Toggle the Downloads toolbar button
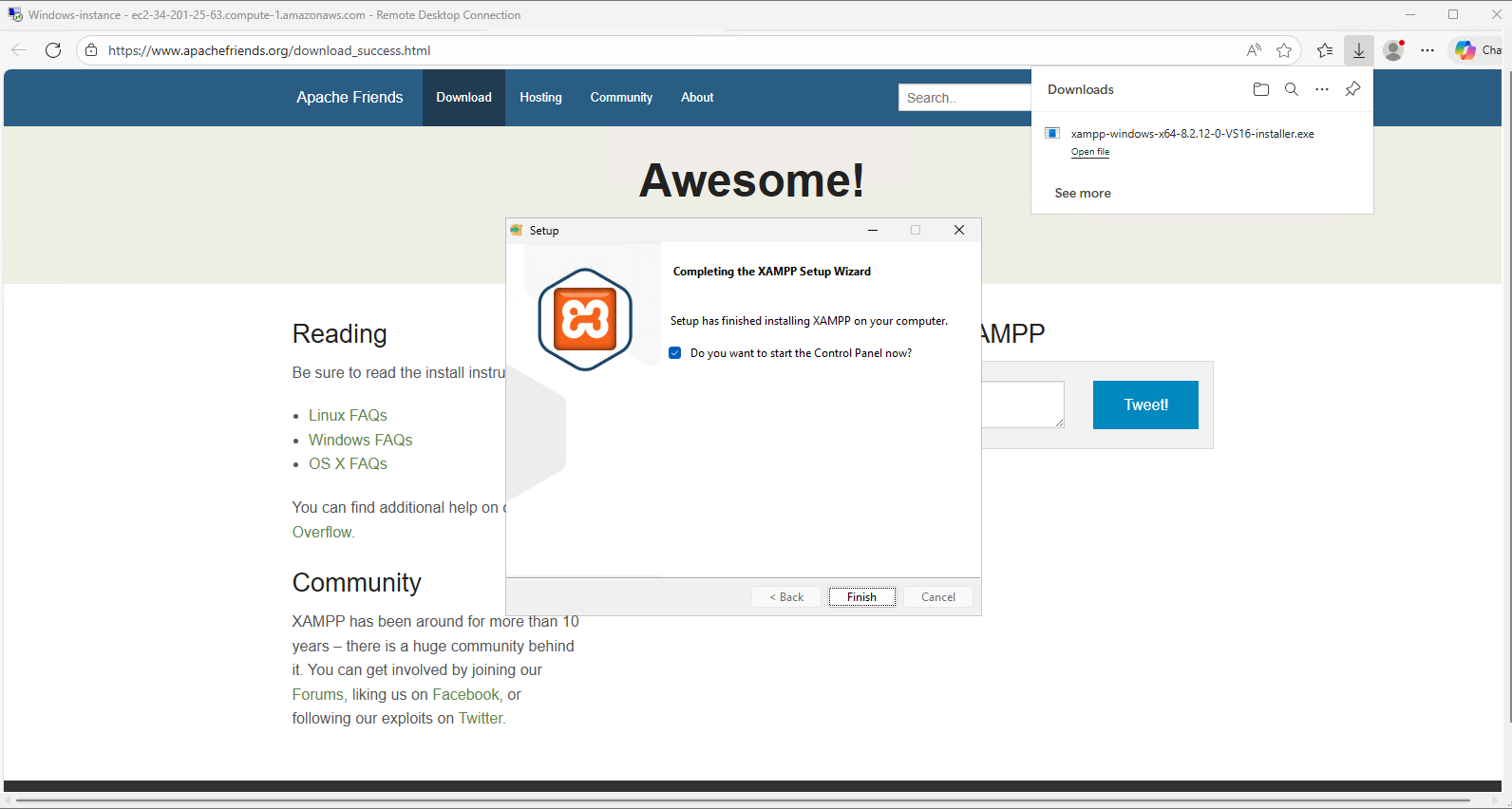This screenshot has height=809, width=1512. click(x=1359, y=50)
